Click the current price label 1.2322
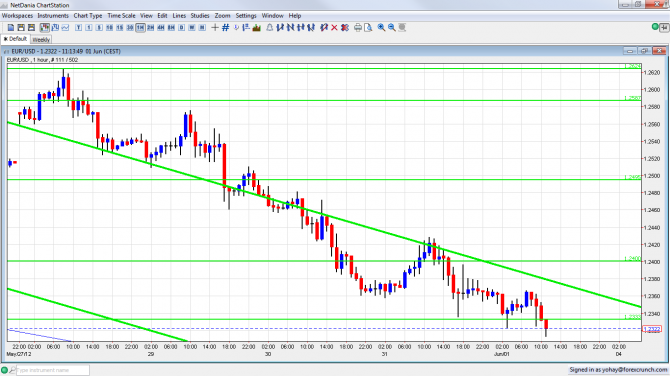The image size is (670, 376). coord(652,329)
